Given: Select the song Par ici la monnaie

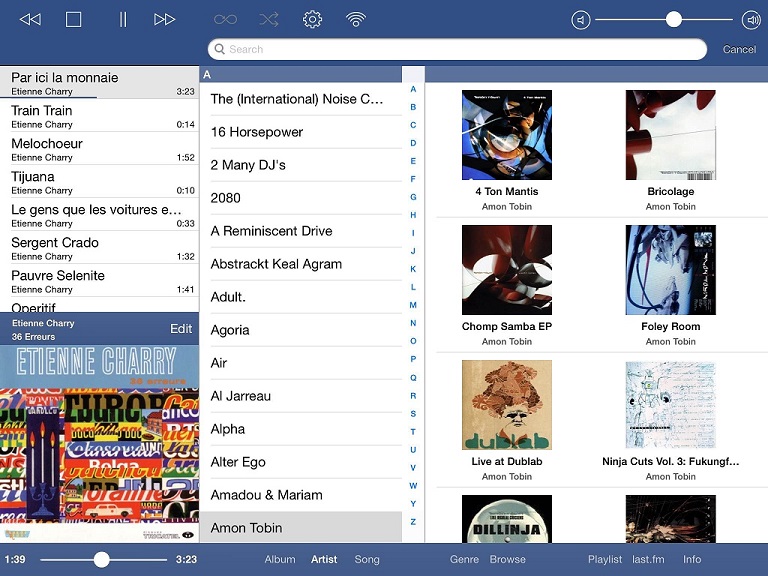Looking at the screenshot, I should coord(99,83).
